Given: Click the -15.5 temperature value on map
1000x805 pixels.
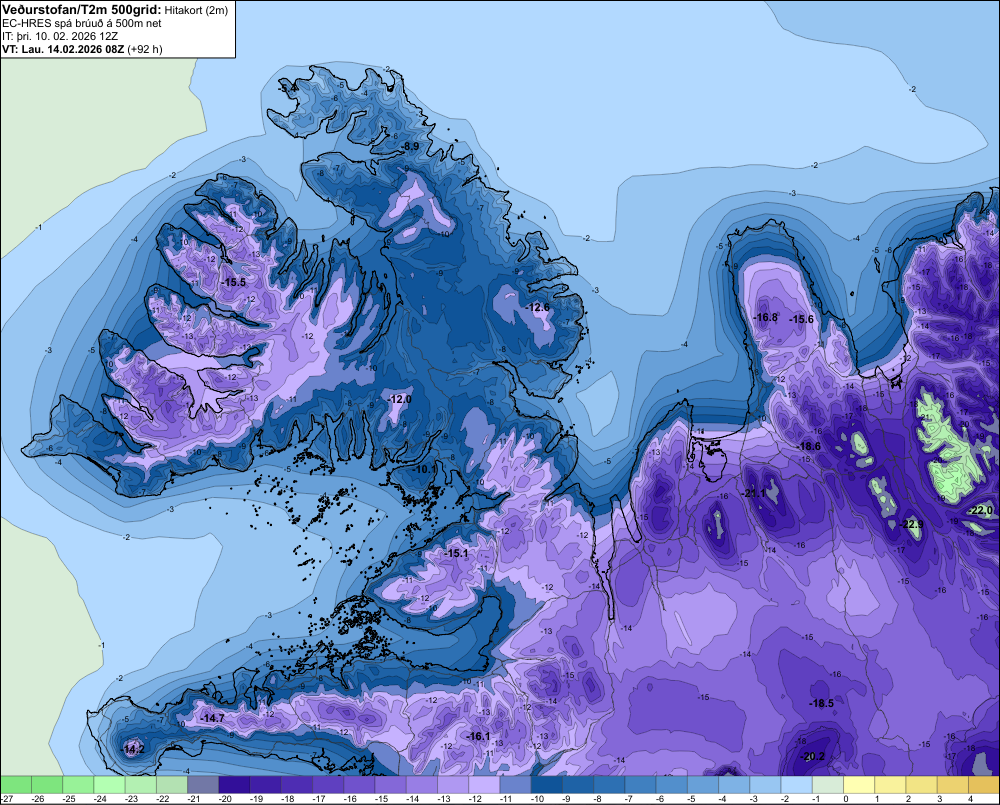Looking at the screenshot, I should coord(234,282).
